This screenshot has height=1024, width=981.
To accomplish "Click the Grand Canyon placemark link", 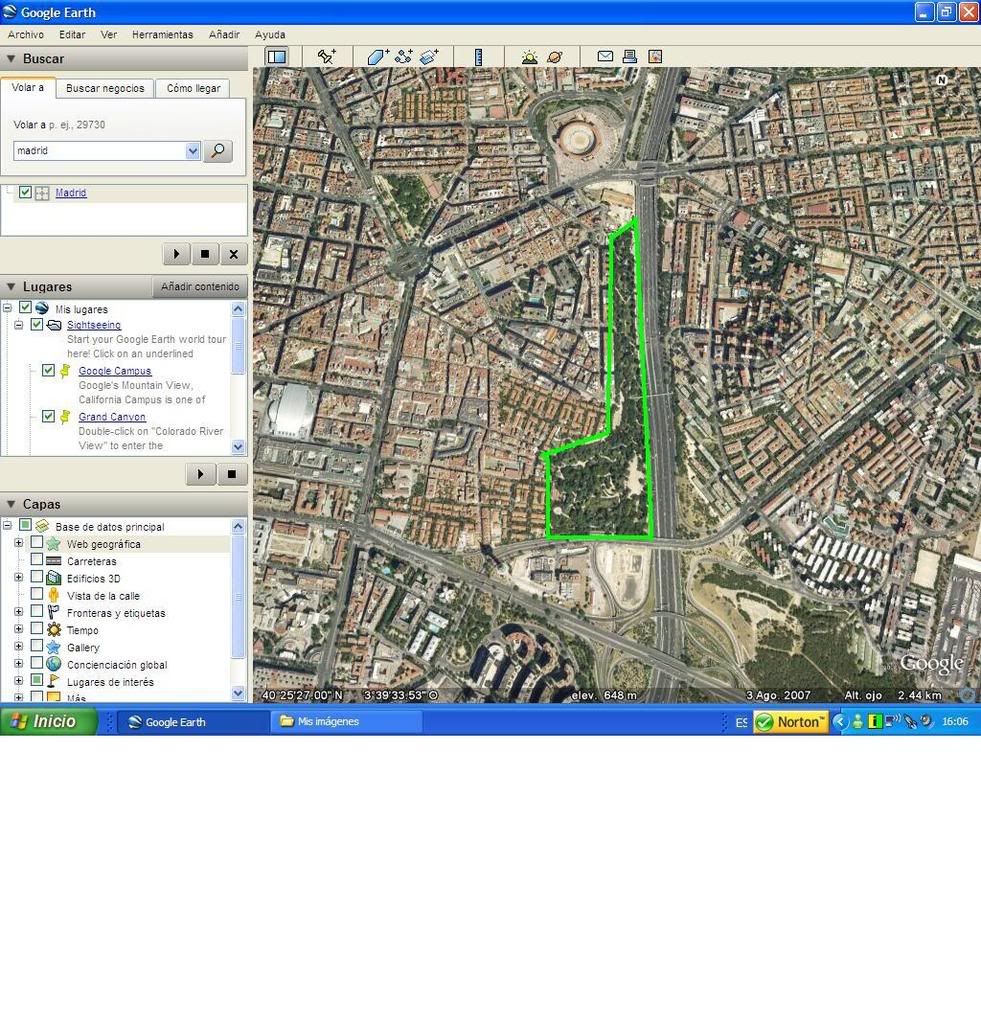I will (112, 417).
